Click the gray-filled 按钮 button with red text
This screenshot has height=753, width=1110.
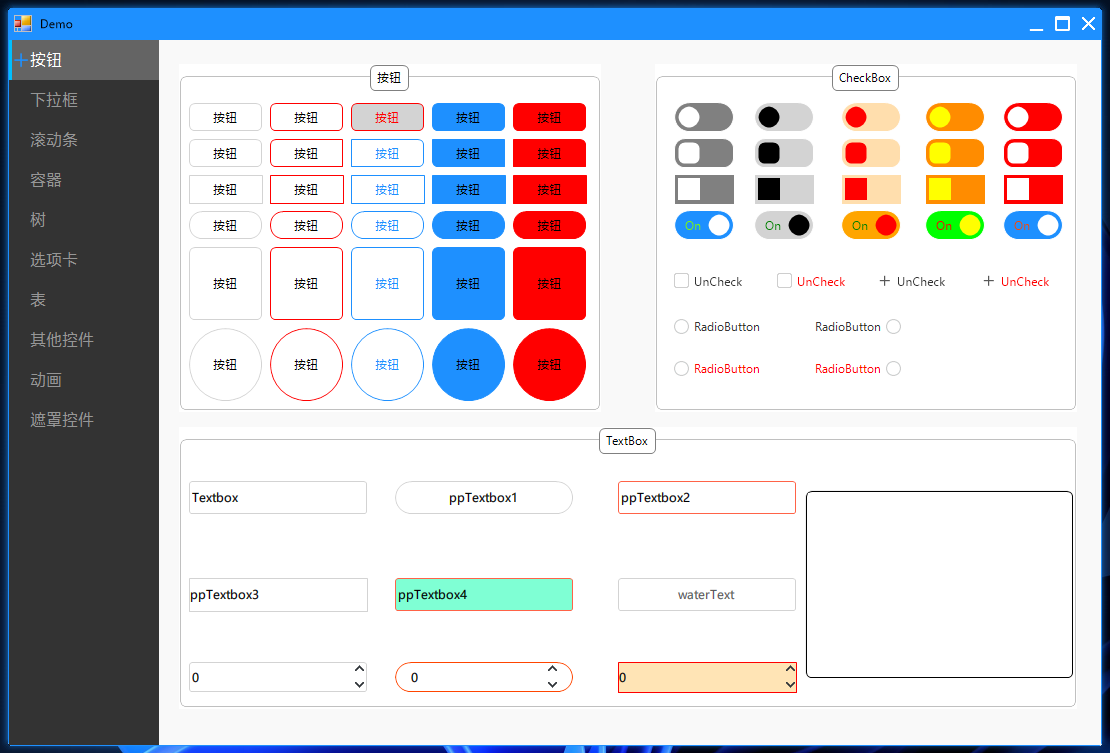(387, 117)
